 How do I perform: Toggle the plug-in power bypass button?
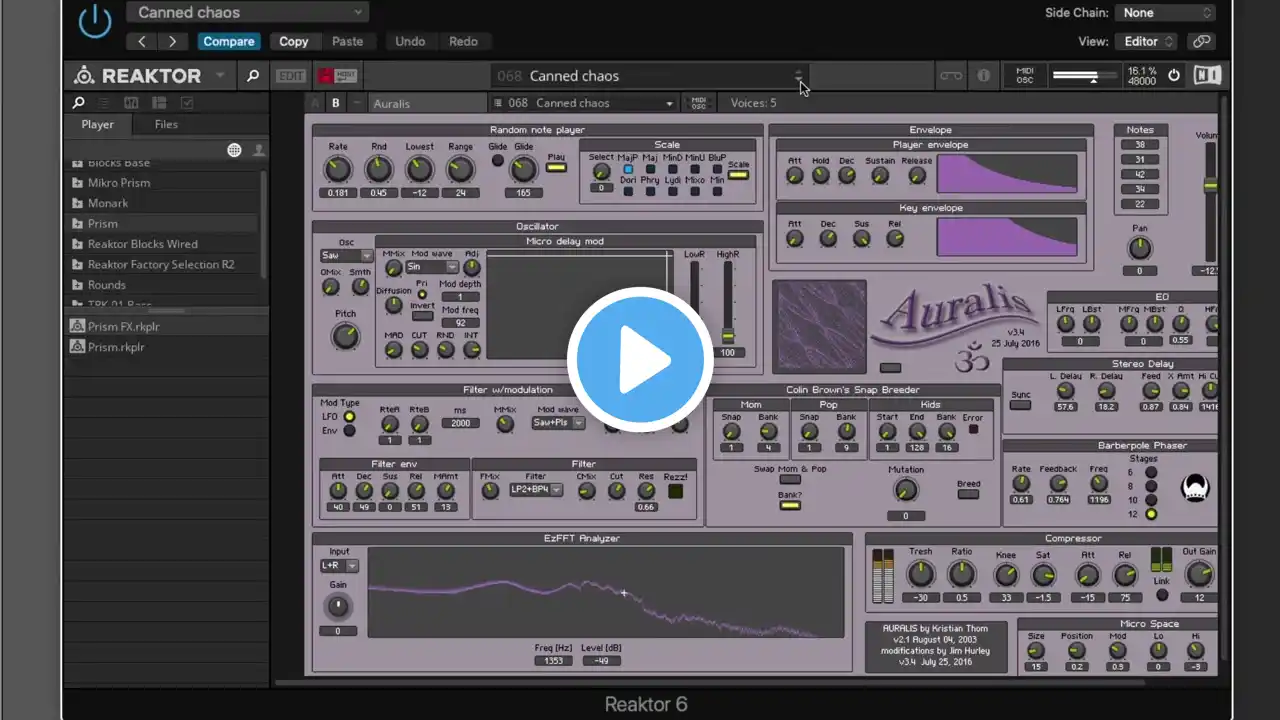(95, 20)
